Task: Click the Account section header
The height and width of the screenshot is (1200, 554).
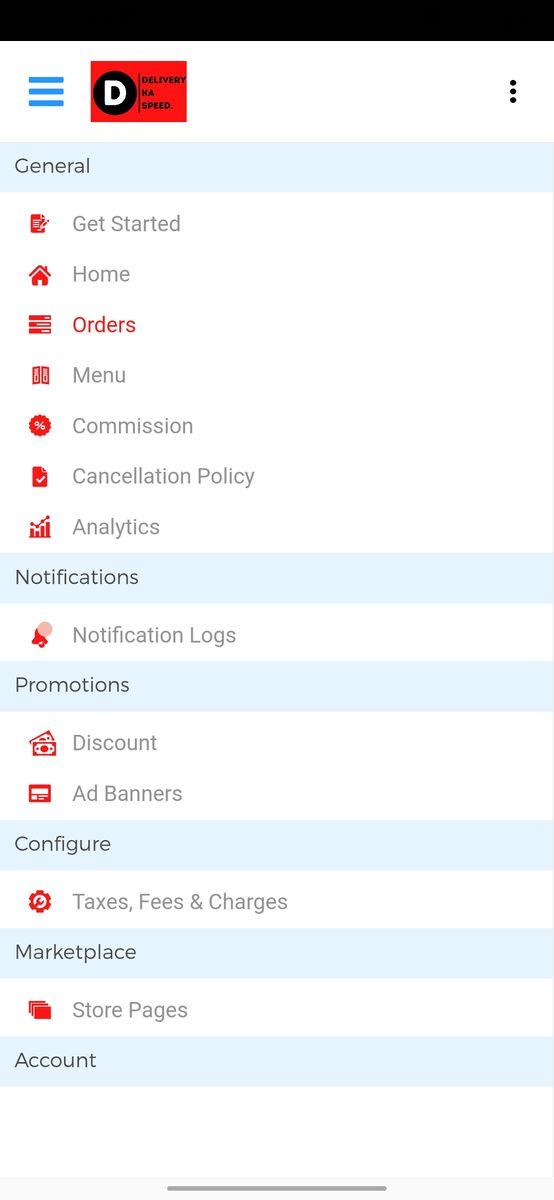Action: [x=277, y=1061]
